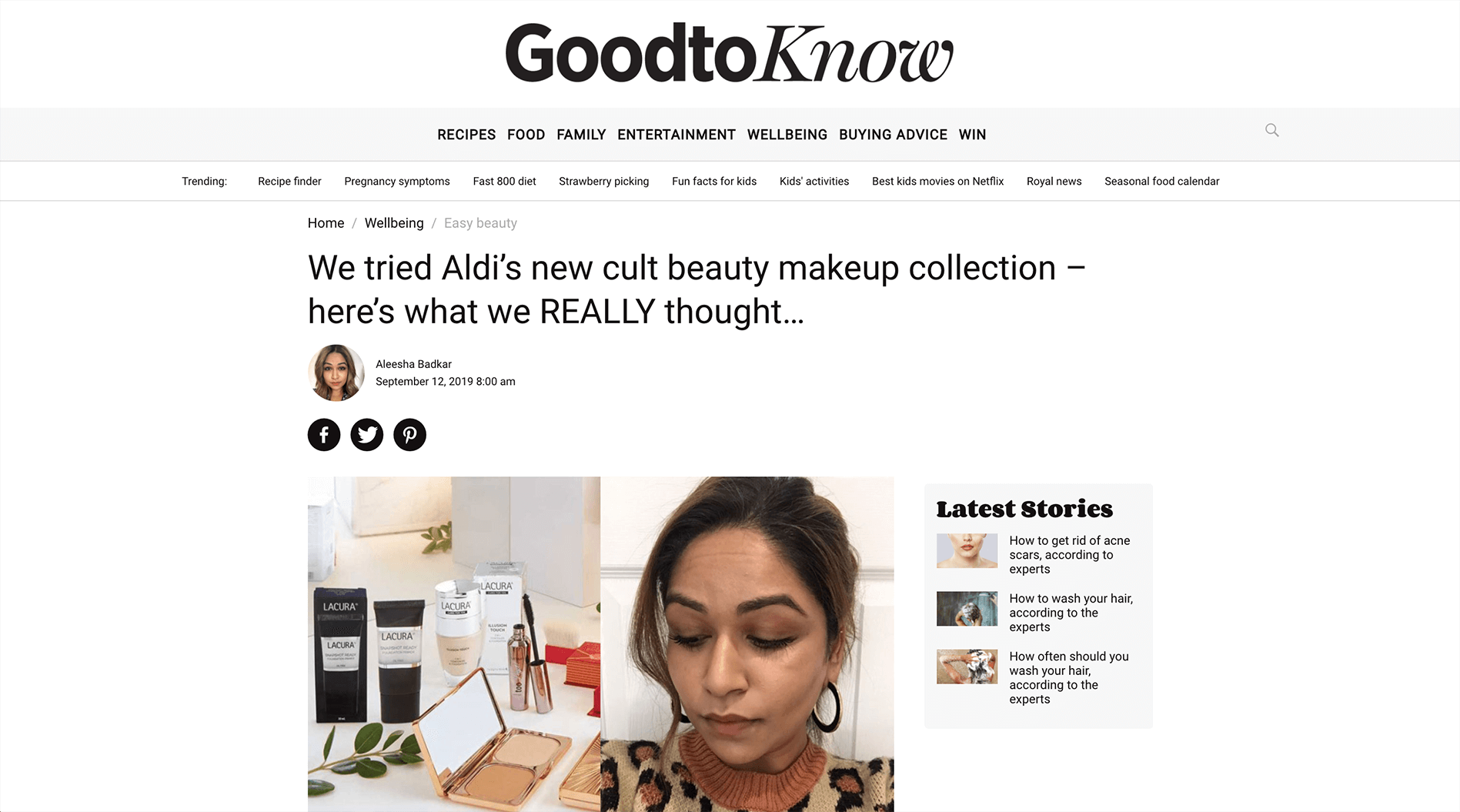1460x812 pixels.
Task: Click the GoodtoKnow site logo
Action: tap(729, 53)
